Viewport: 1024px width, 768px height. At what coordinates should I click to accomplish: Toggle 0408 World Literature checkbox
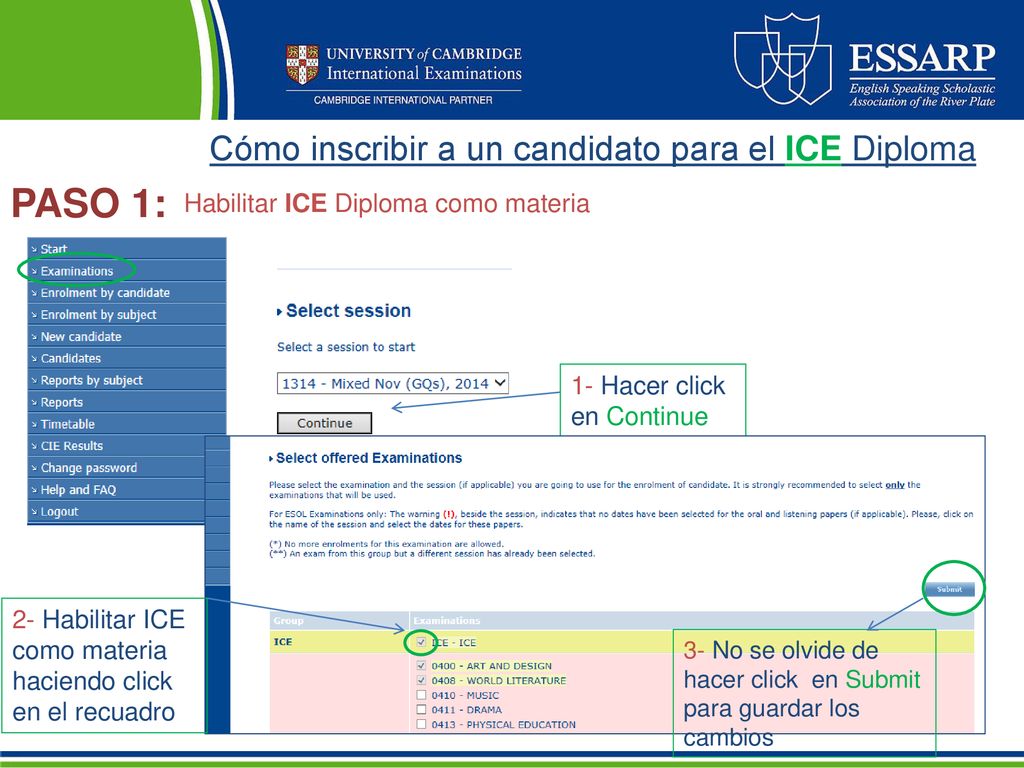[421, 680]
